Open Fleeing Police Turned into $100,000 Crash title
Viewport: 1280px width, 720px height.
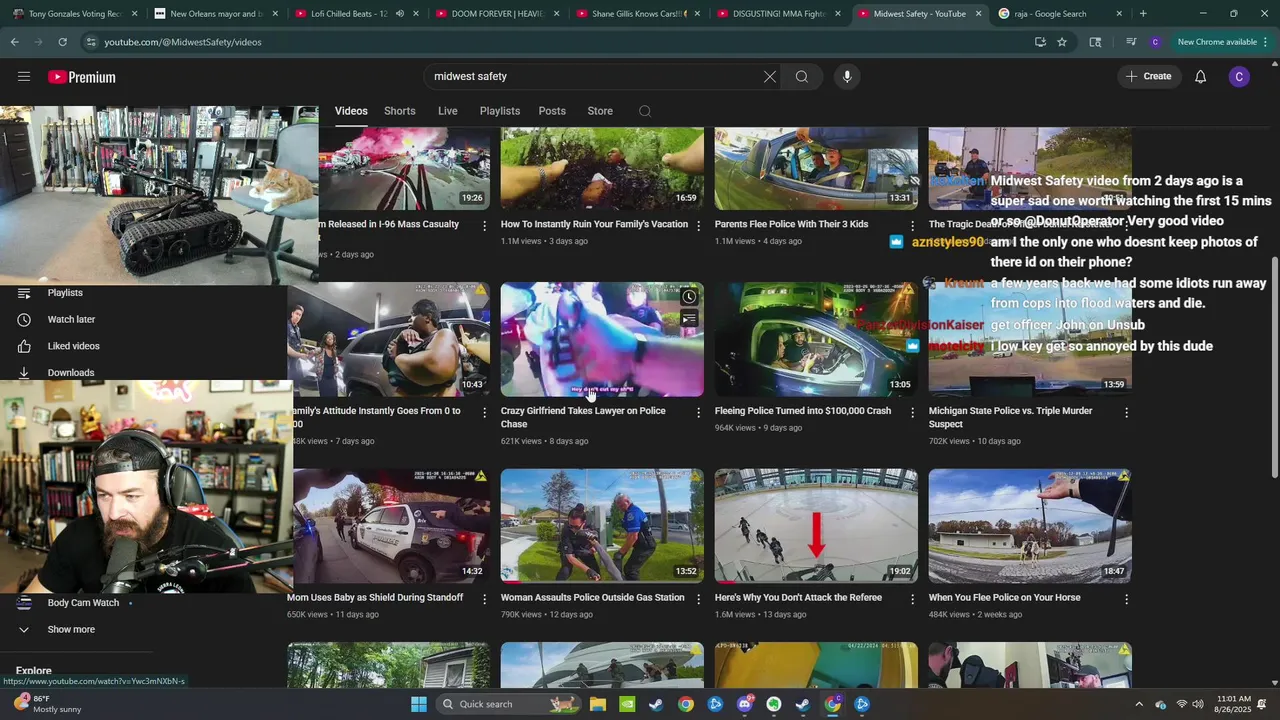pyautogui.click(x=803, y=411)
